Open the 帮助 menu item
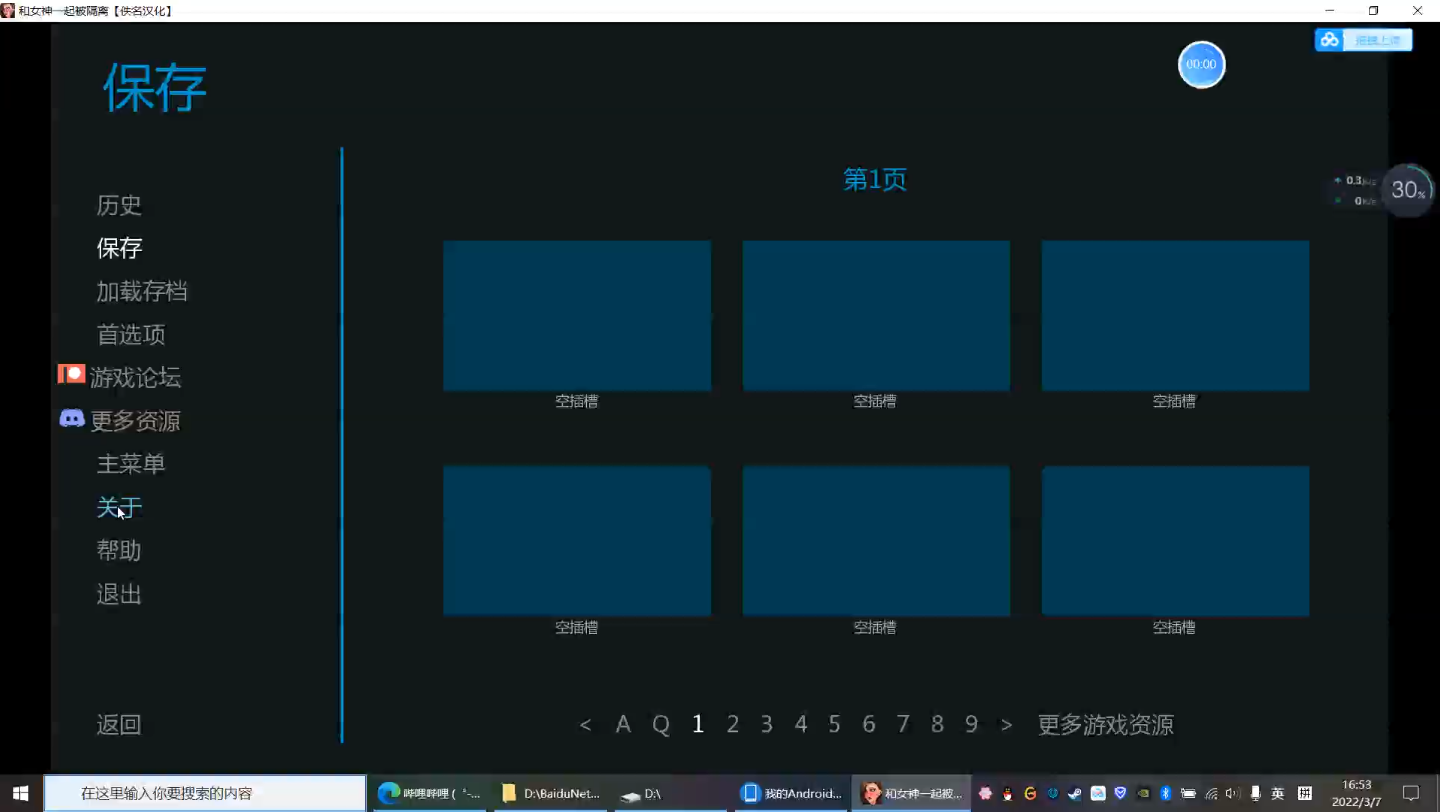 [119, 551]
